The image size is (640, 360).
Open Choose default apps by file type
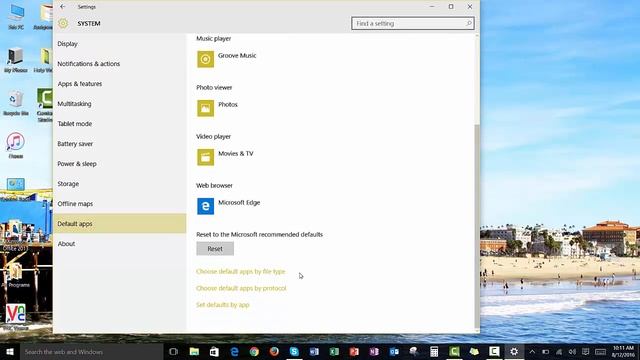click(240, 271)
